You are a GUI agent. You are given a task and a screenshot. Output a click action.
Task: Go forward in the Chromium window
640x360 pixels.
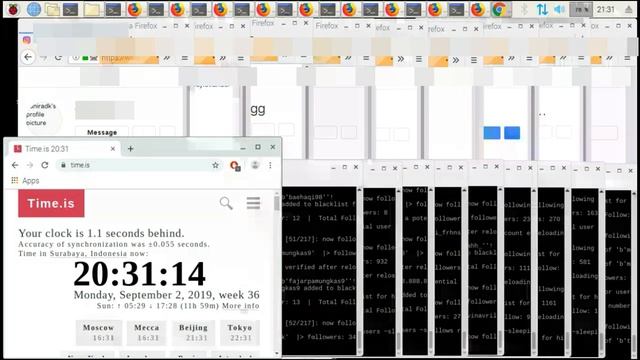click(30, 165)
